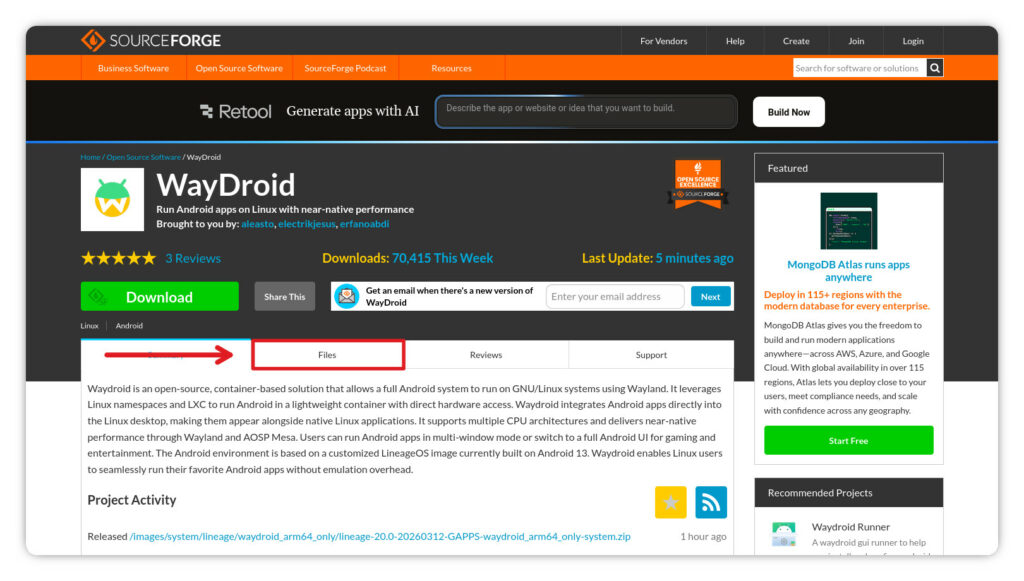This screenshot has height=581, width=1024.
Task: Expand the Resources menu
Action: [x=451, y=68]
